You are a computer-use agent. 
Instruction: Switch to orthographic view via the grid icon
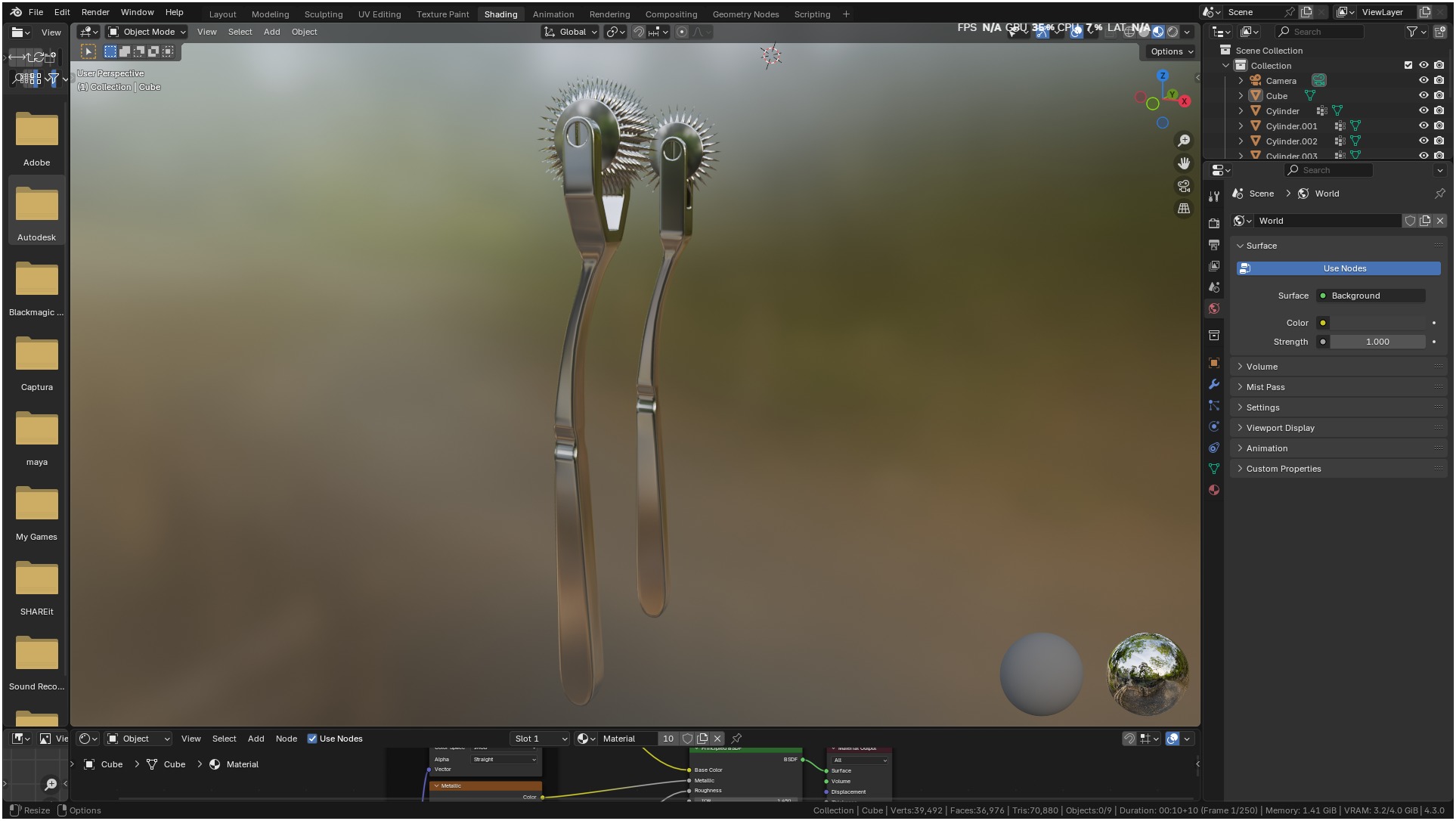pyautogui.click(x=1184, y=209)
